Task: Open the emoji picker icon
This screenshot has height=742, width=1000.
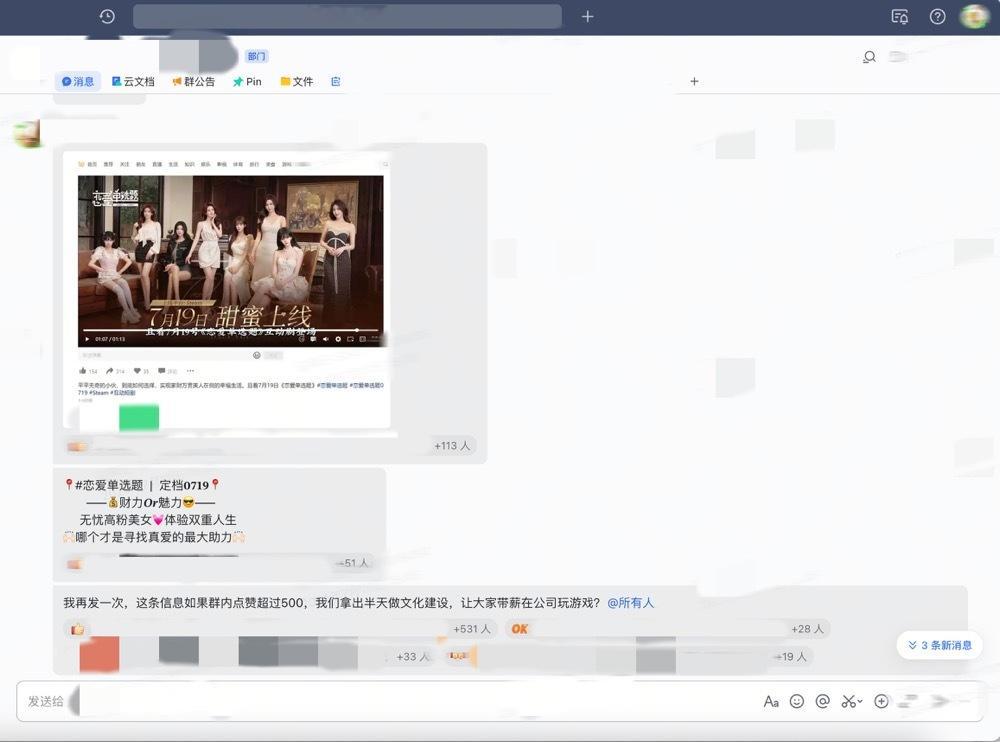Action: [797, 701]
